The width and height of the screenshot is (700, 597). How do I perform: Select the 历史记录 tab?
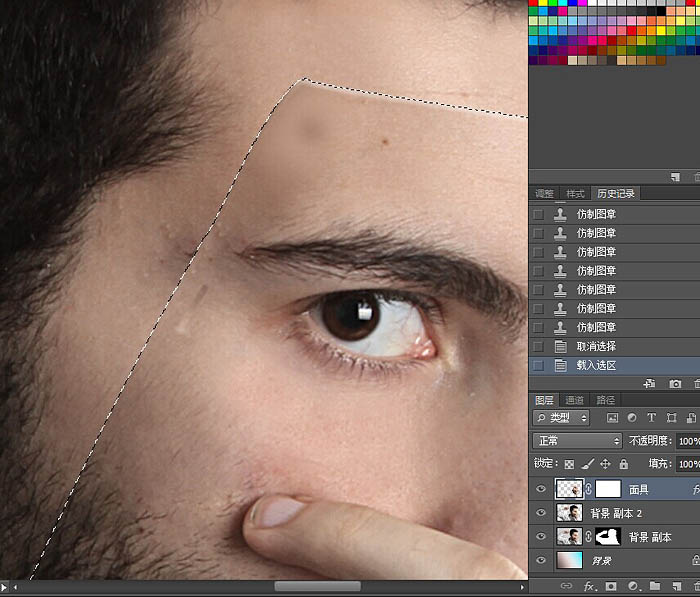click(x=616, y=194)
